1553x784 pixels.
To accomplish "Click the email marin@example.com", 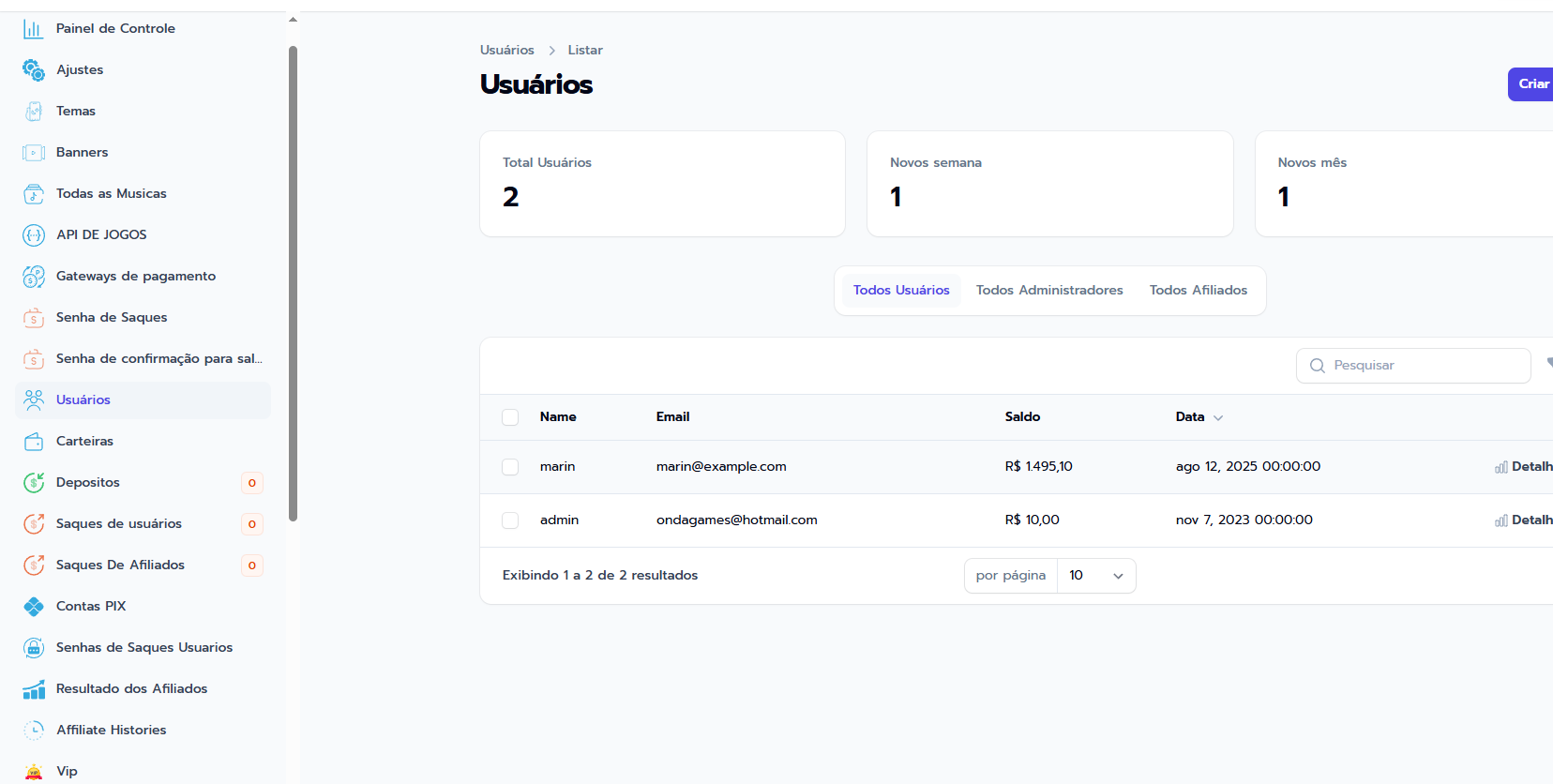I will (x=721, y=467).
